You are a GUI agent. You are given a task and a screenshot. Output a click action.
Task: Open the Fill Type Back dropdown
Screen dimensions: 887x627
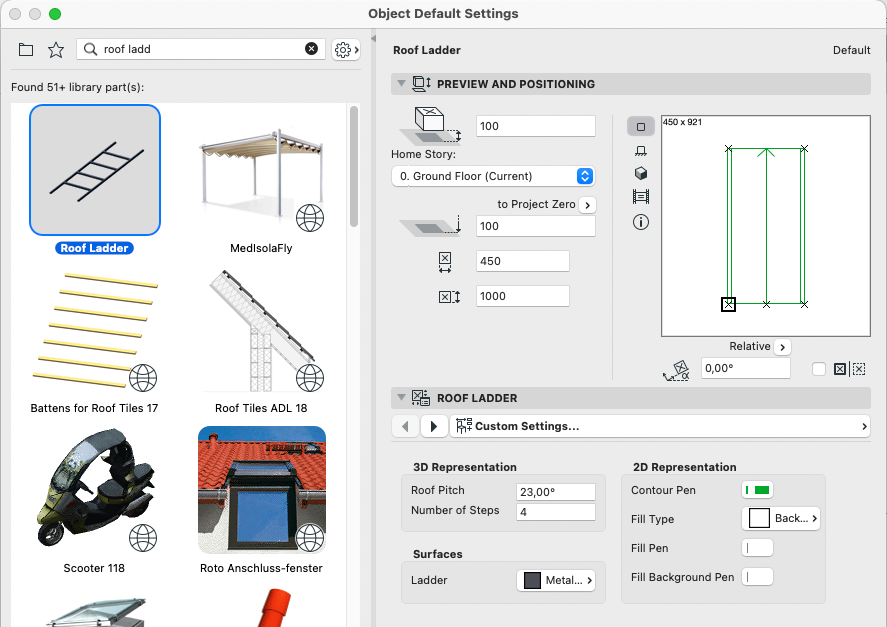coord(781,518)
